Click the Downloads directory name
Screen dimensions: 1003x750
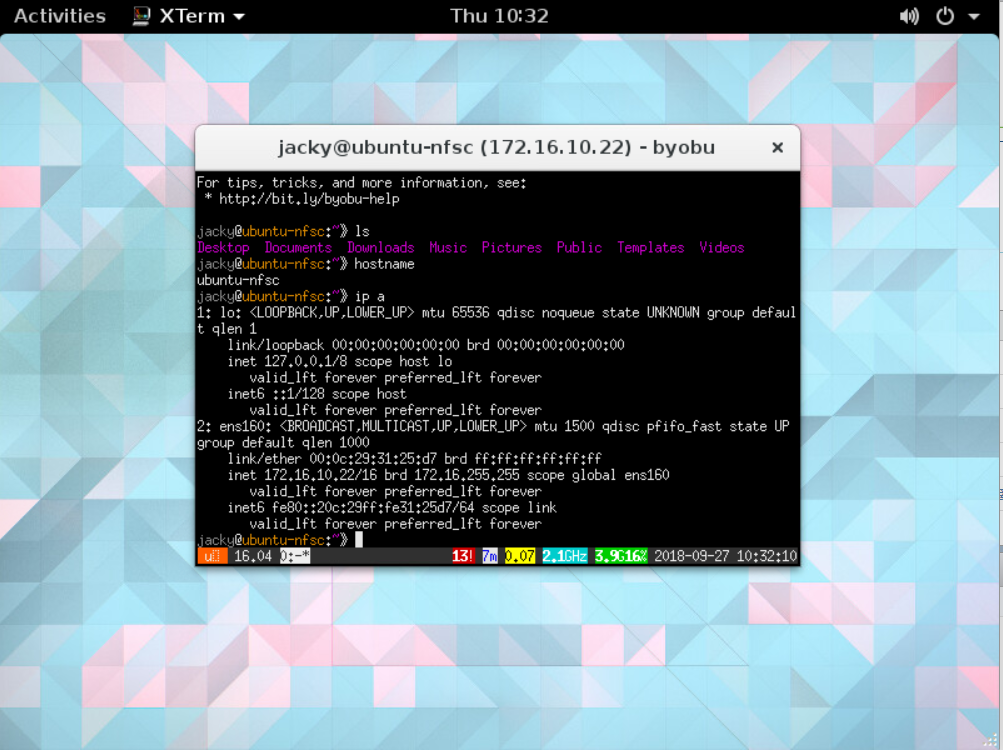point(381,248)
